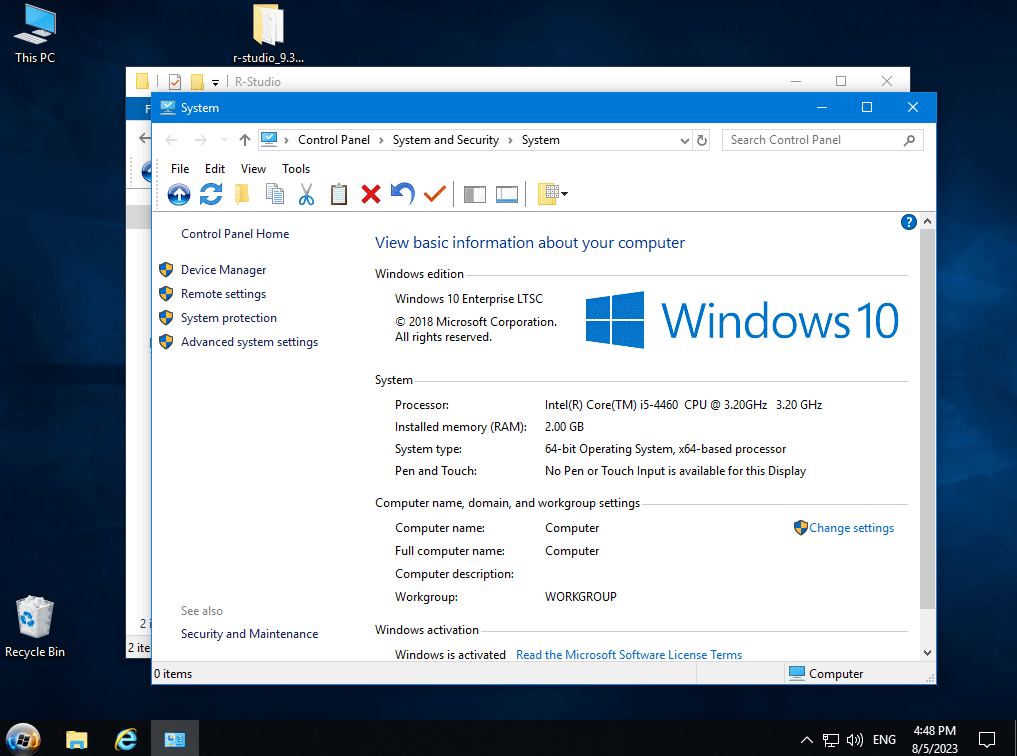Open System protection link
The image size is (1017, 756).
(228, 318)
